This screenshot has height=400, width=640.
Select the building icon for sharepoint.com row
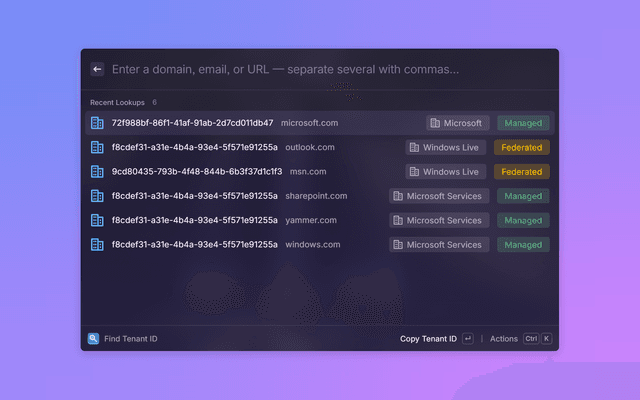tap(97, 196)
